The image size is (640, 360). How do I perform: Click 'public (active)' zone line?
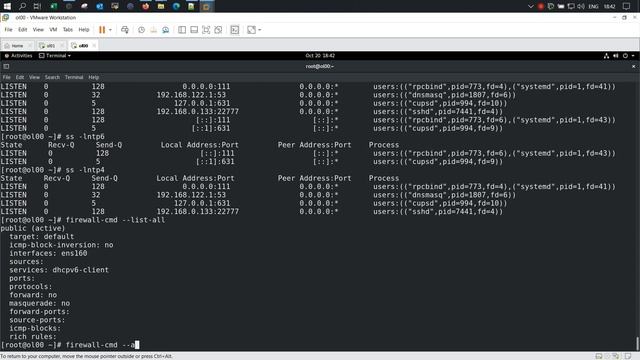pos(33,228)
